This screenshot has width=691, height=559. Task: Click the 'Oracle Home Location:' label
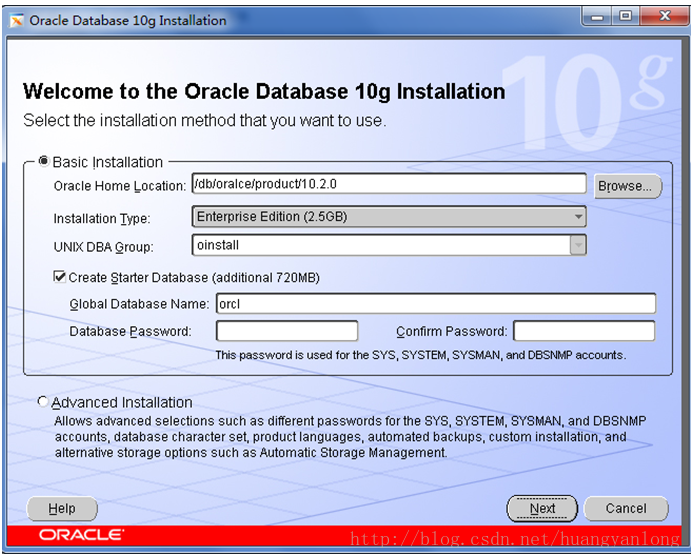tap(120, 186)
